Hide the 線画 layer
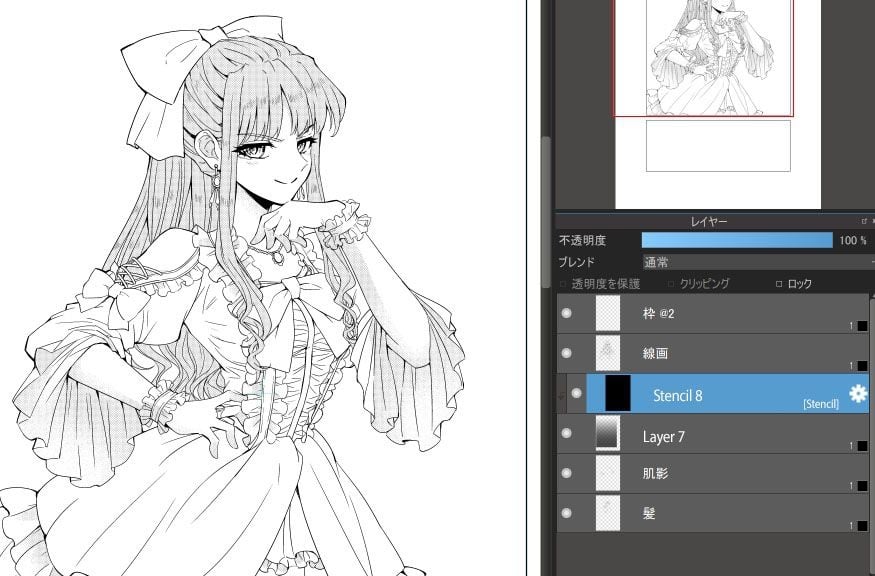This screenshot has width=875, height=576. [566, 353]
